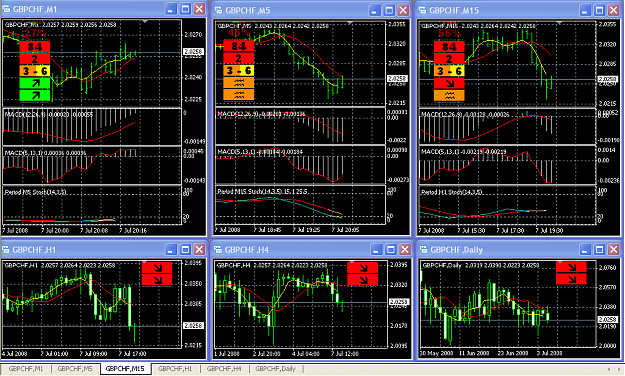The width and height of the screenshot is (625, 376).
Task: Switch to the GBPCHF,M1 bottom tab
Action: pyautogui.click(x=26, y=369)
